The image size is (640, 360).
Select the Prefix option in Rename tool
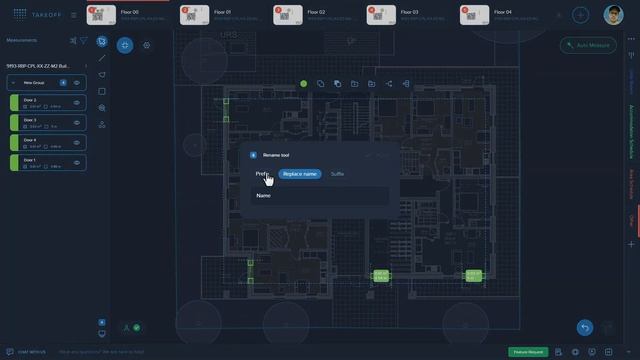click(262, 174)
